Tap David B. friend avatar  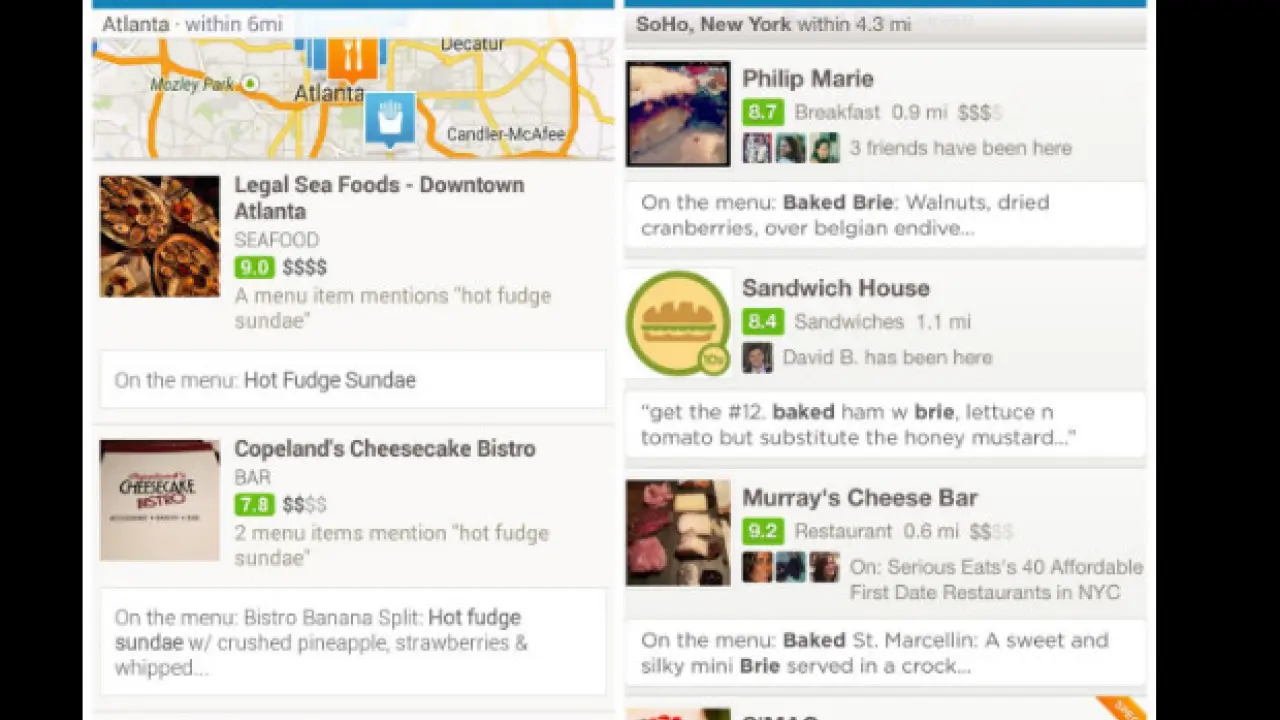[x=757, y=357]
